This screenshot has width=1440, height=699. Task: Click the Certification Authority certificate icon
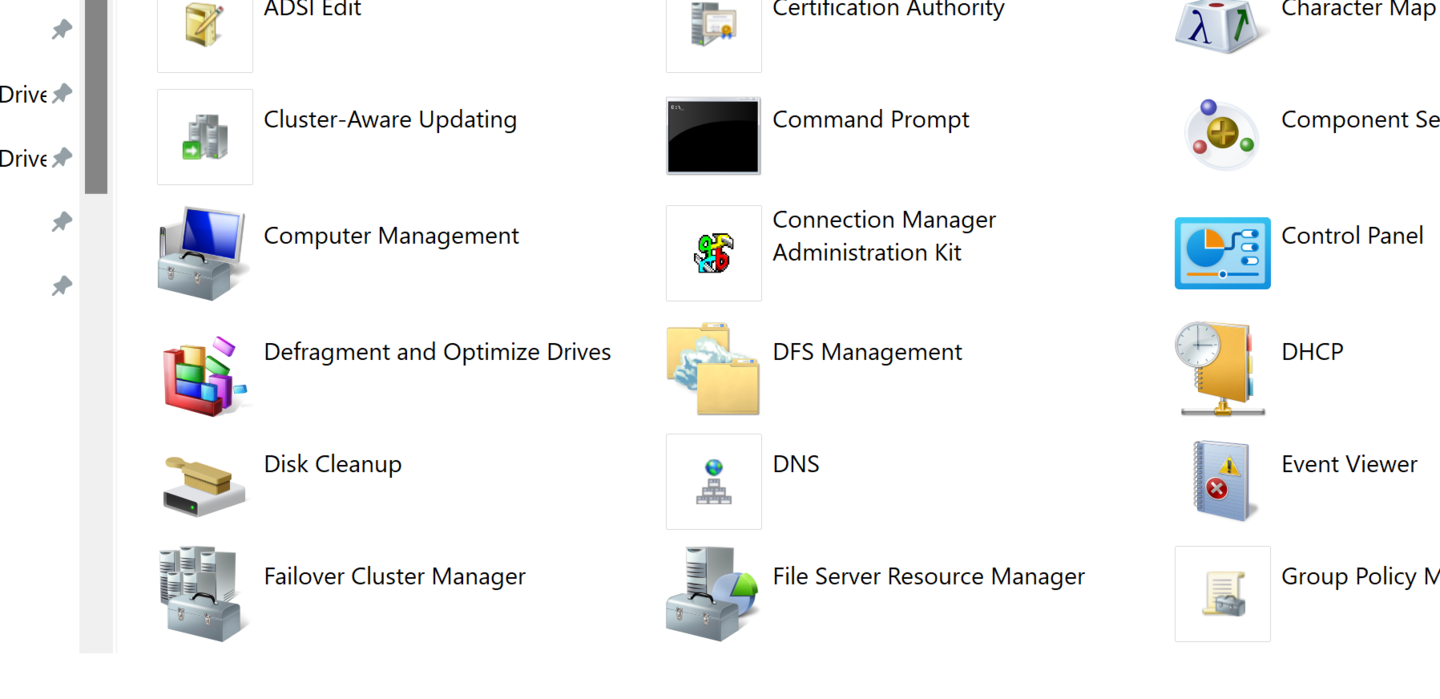click(713, 26)
